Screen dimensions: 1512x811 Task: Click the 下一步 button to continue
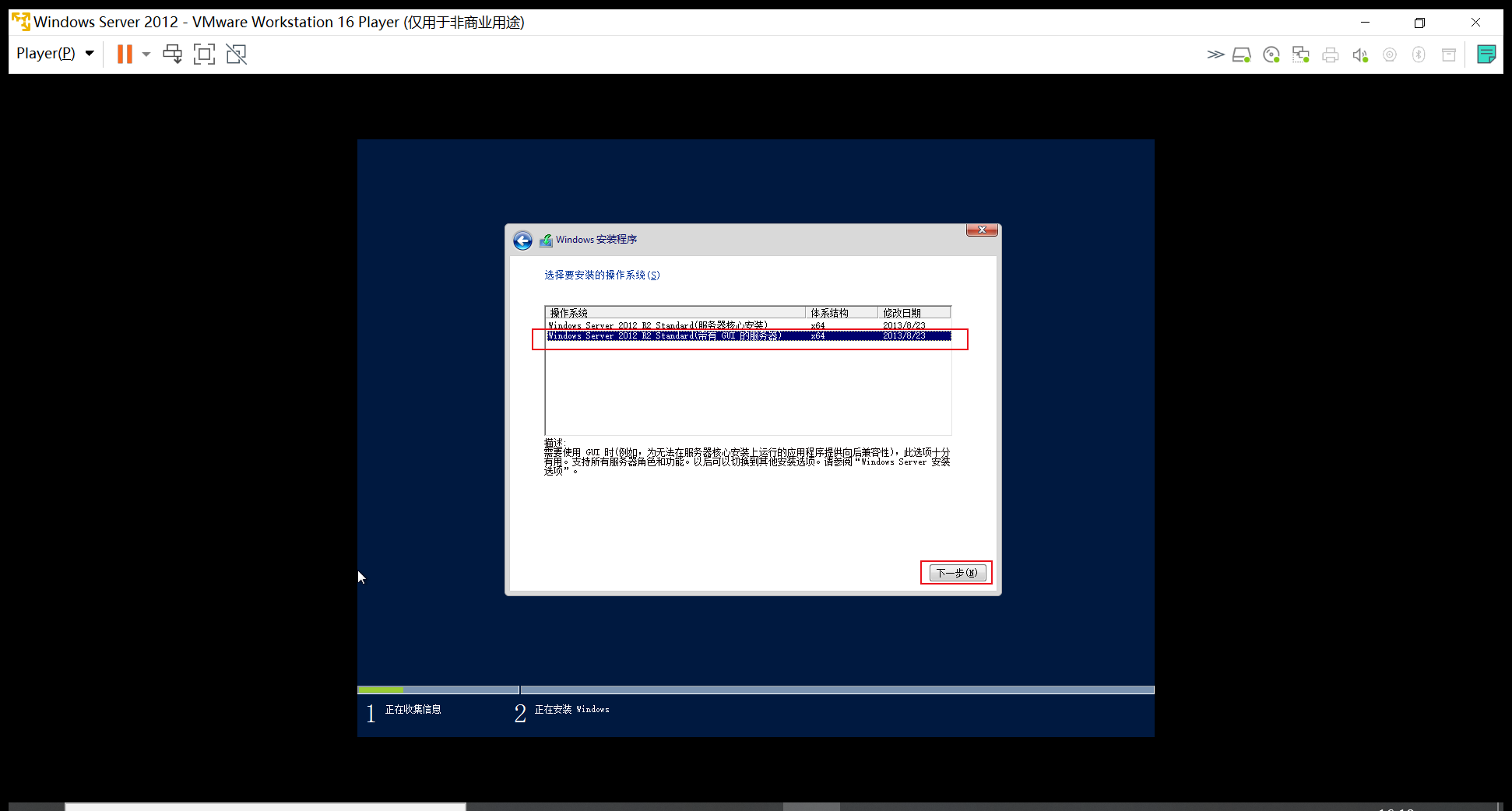(x=956, y=572)
